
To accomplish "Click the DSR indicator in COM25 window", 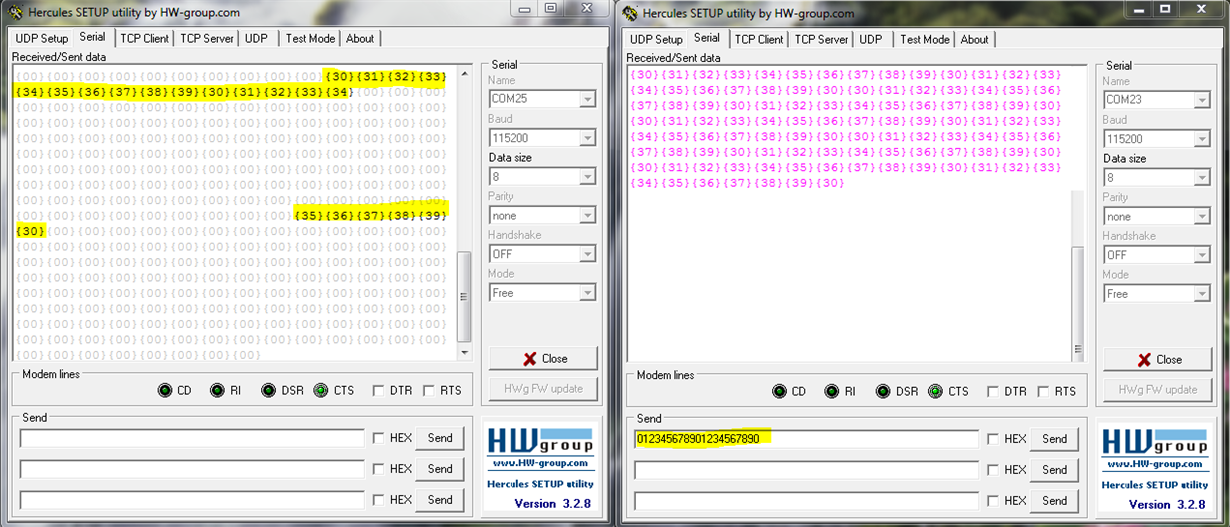I will coord(268,390).
